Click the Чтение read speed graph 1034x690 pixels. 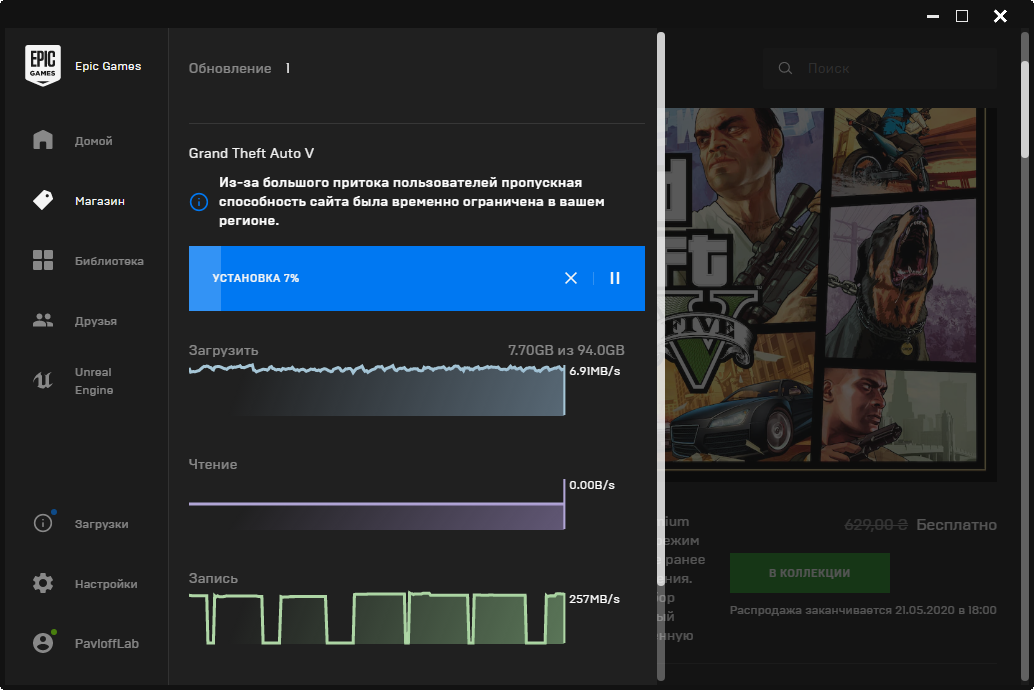377,505
